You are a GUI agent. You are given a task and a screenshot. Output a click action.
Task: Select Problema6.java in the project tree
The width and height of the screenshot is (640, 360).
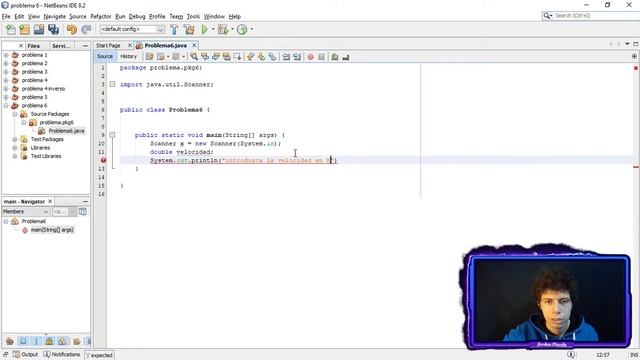[x=66, y=131]
